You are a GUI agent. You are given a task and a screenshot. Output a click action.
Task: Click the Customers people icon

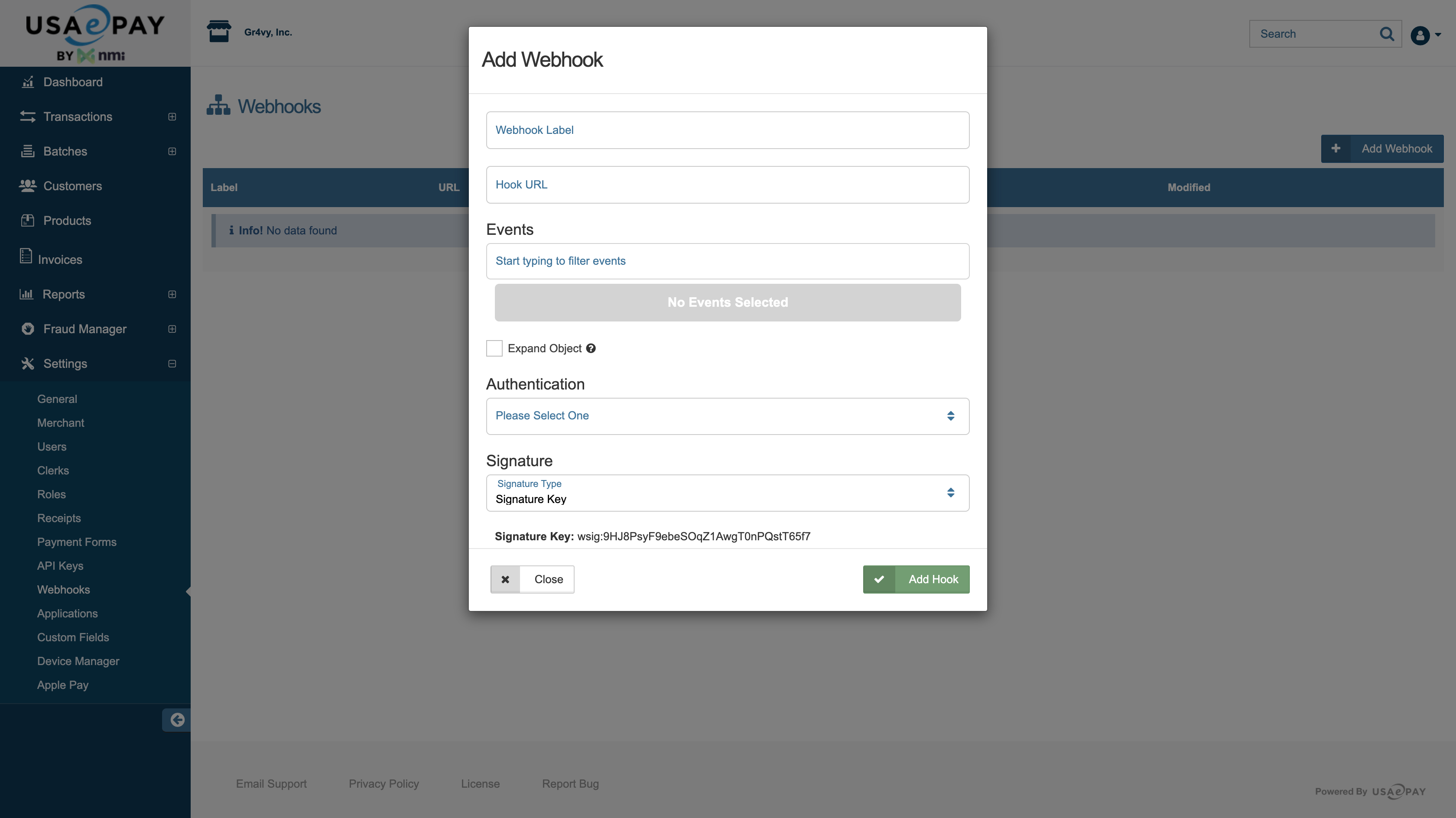[28, 185]
